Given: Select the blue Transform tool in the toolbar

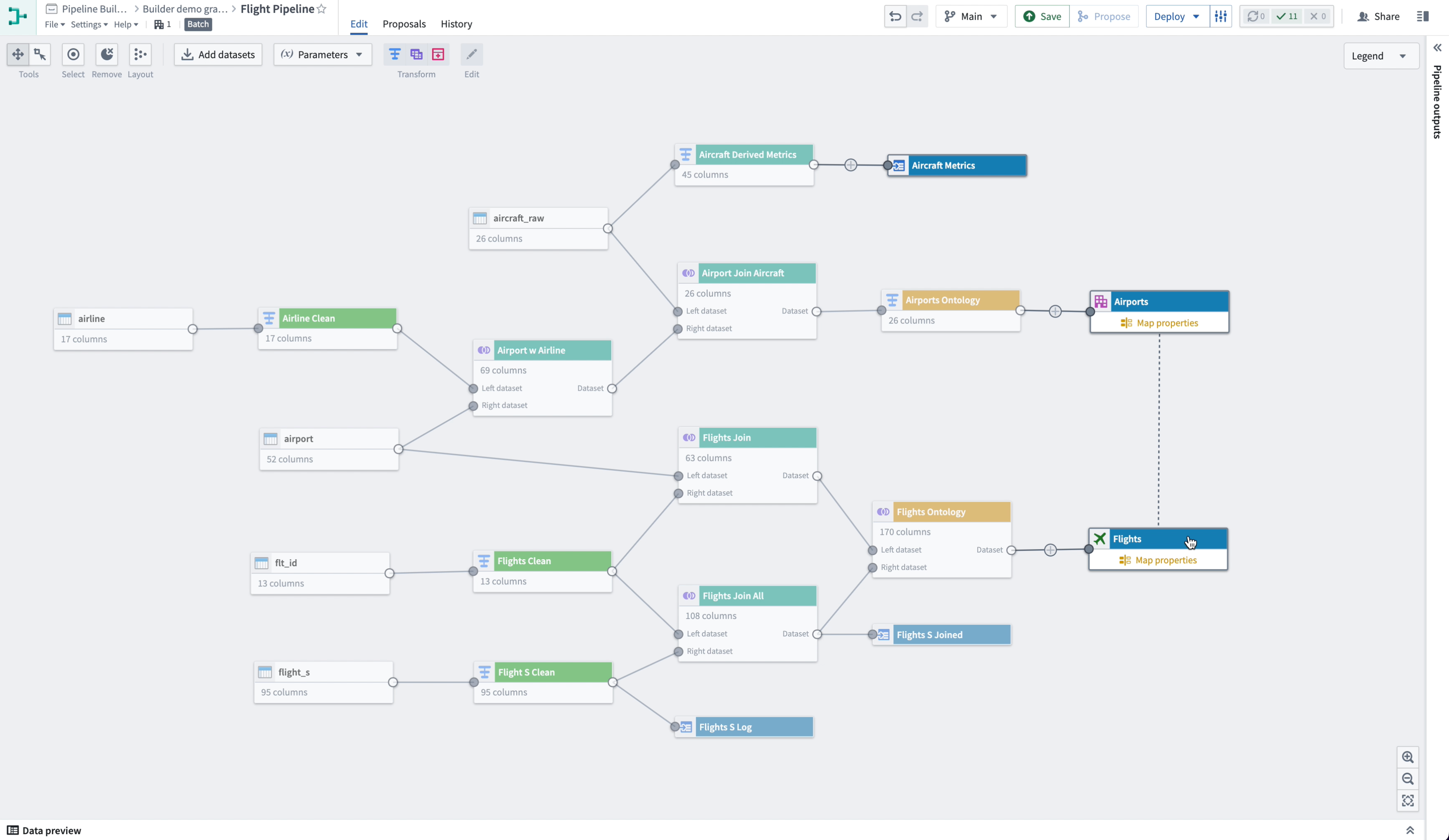Looking at the screenshot, I should click(x=394, y=54).
